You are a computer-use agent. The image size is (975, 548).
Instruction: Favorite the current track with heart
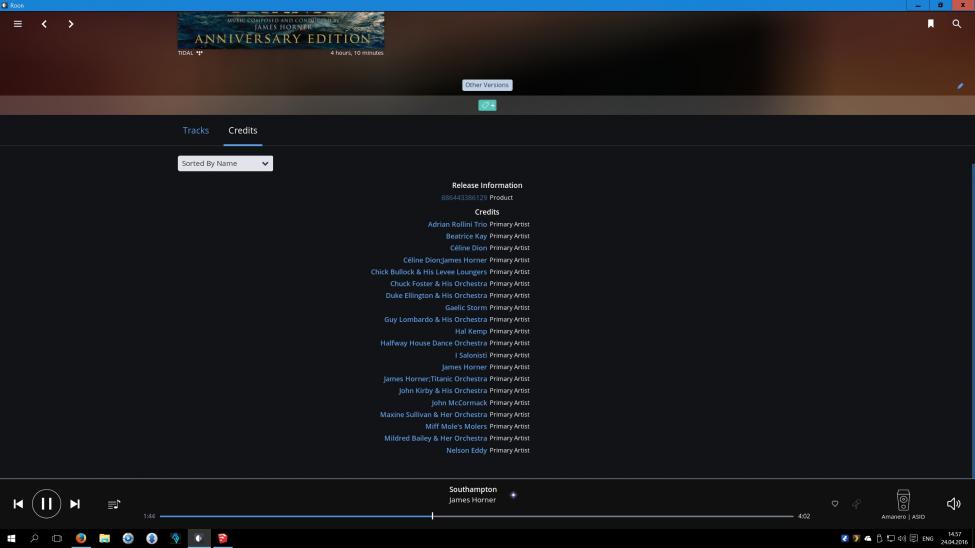[834, 504]
